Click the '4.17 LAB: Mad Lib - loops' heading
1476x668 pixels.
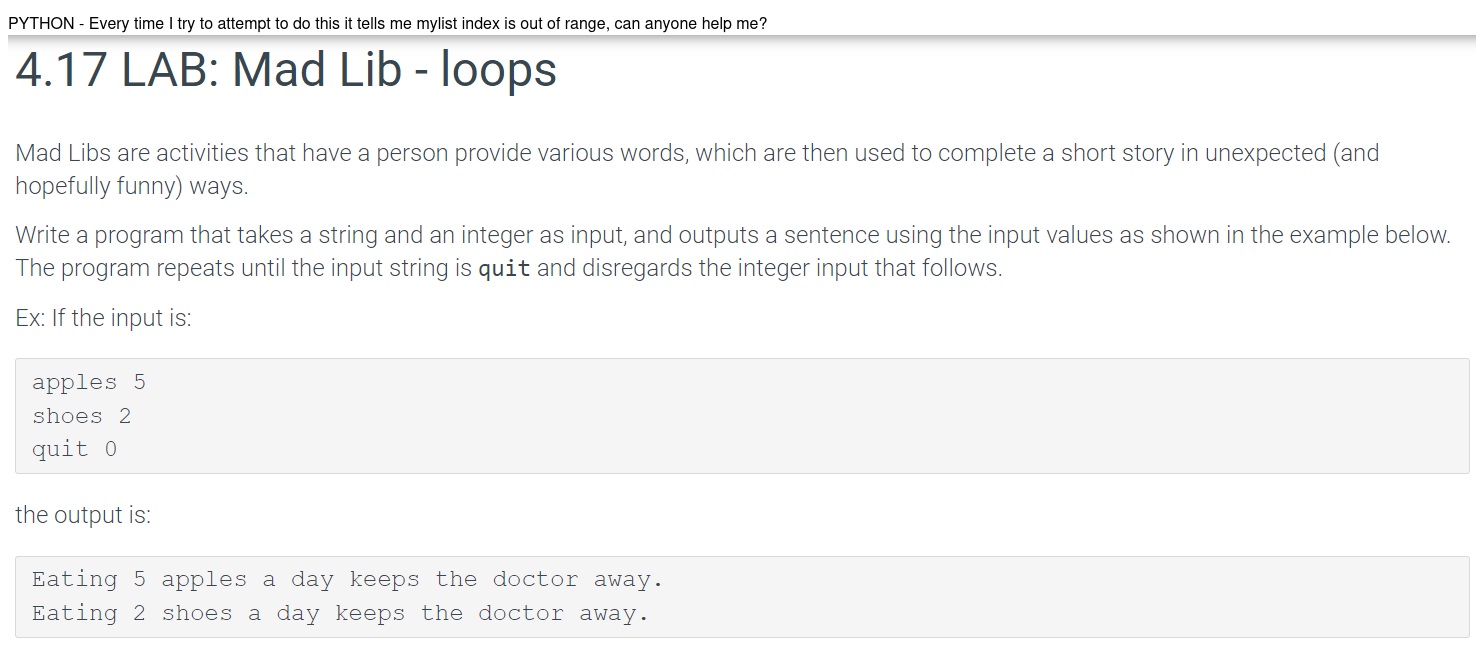(x=286, y=71)
